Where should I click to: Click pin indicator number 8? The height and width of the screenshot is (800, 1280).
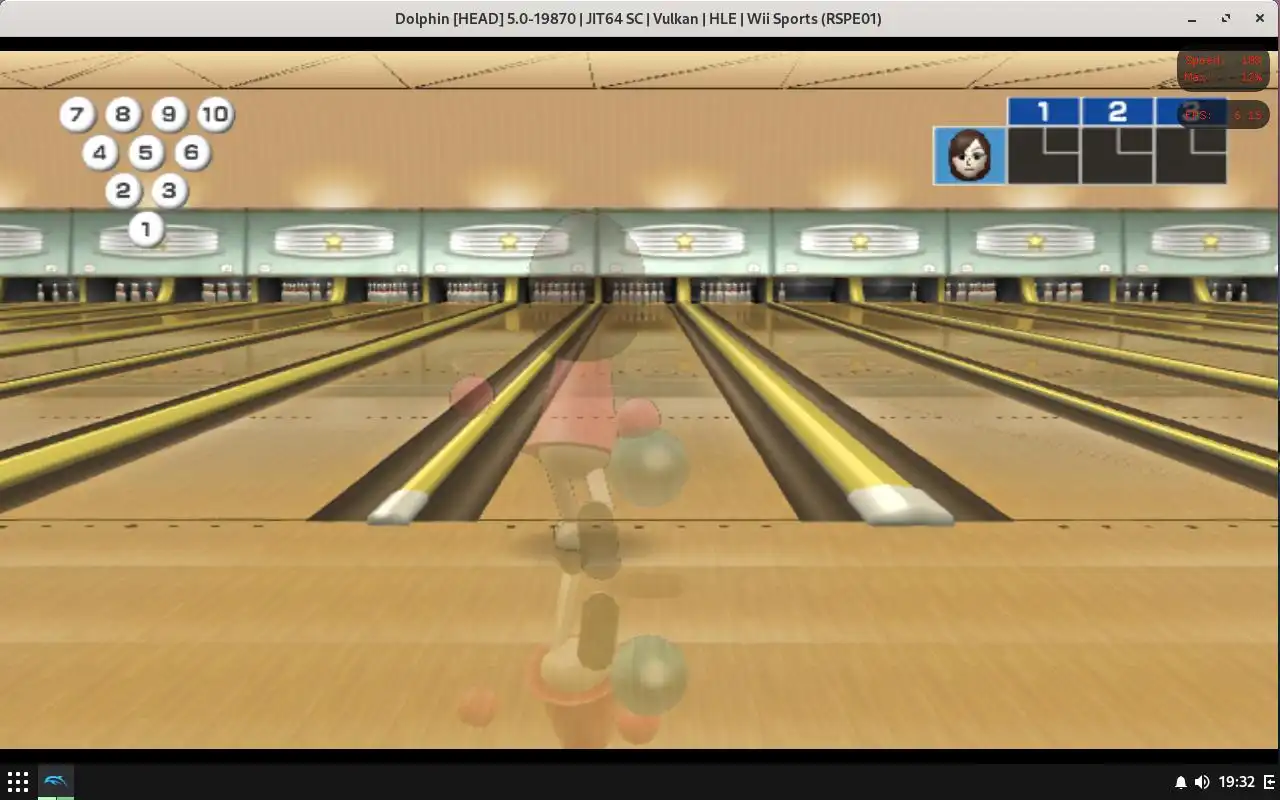(x=123, y=114)
